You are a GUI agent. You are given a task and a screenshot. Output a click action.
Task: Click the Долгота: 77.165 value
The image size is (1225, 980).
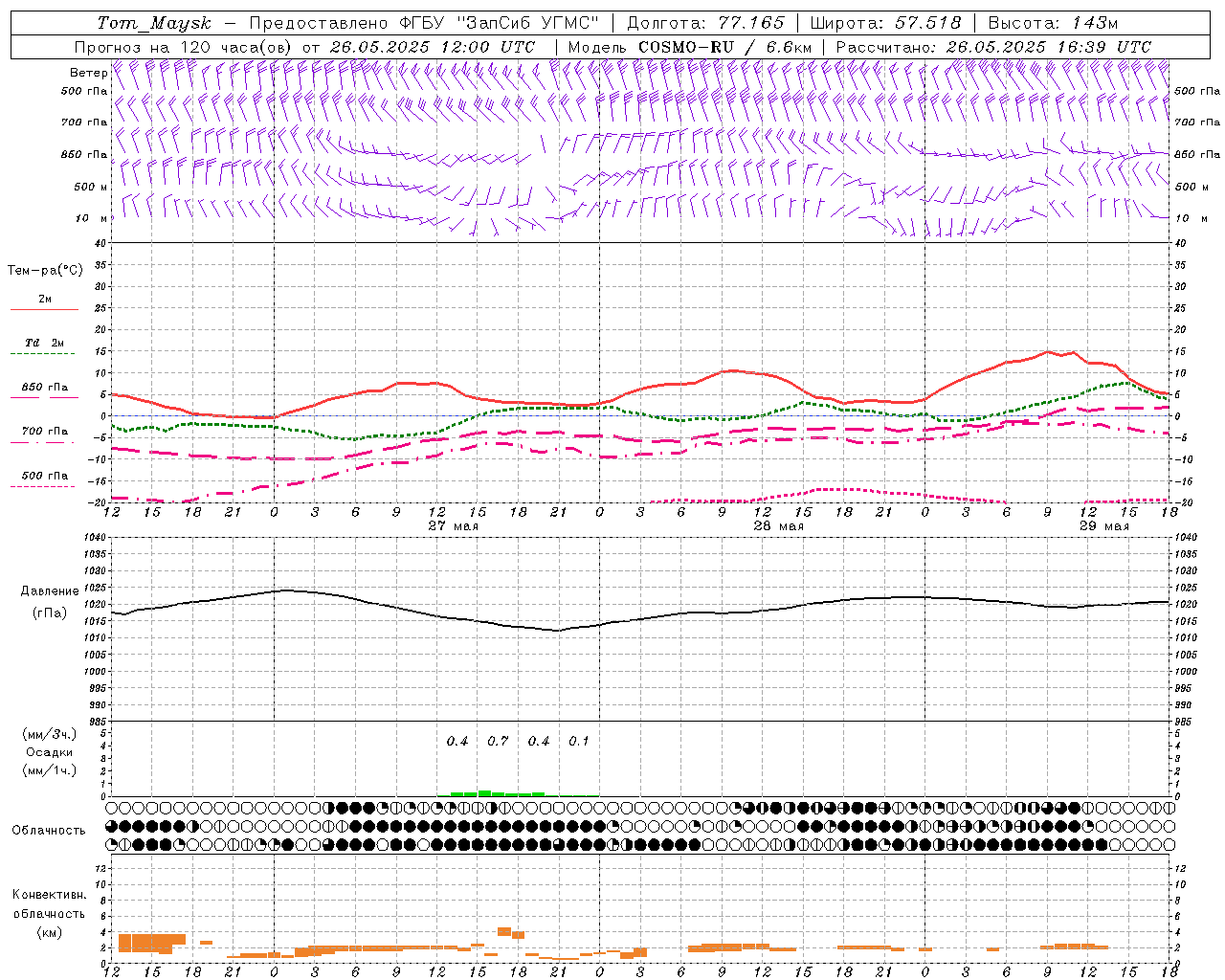705,23
